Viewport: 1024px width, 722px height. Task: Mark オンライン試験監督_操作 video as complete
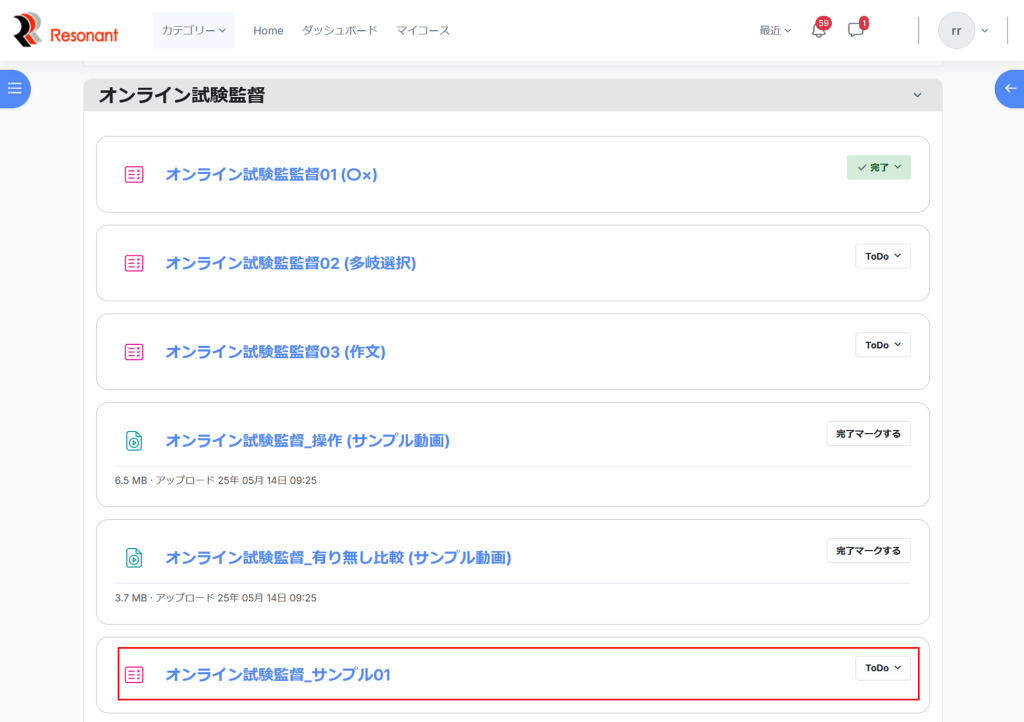(x=868, y=434)
